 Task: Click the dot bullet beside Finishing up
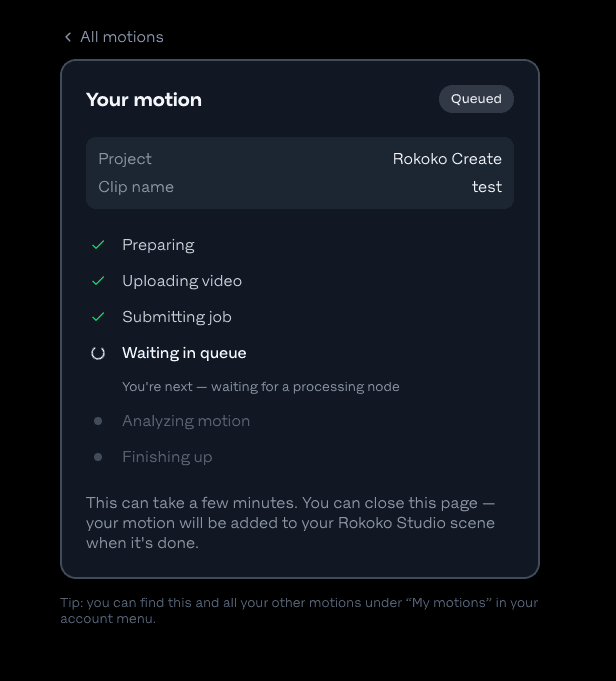click(x=98, y=457)
